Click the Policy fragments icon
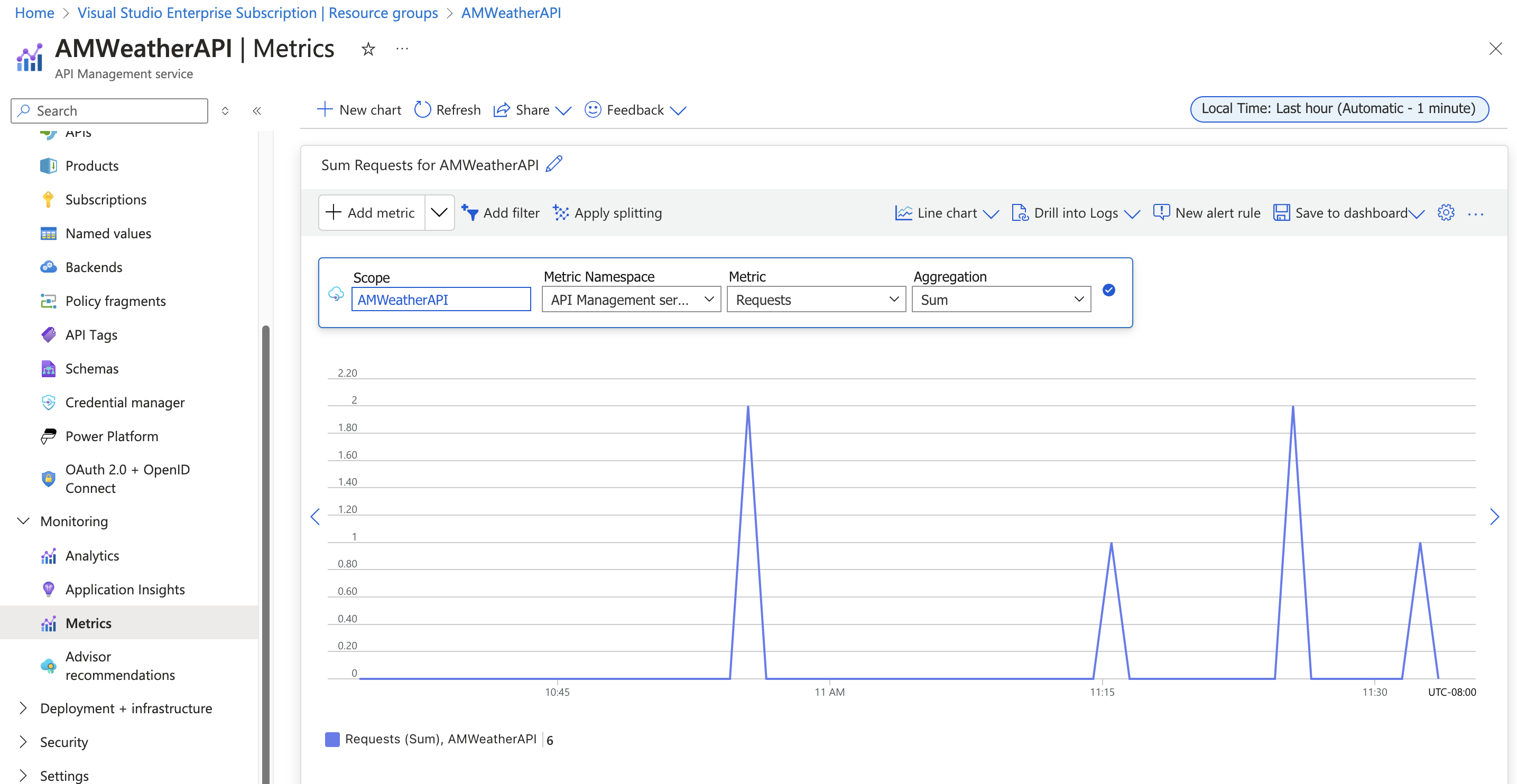The height and width of the screenshot is (784, 1517). click(x=48, y=301)
